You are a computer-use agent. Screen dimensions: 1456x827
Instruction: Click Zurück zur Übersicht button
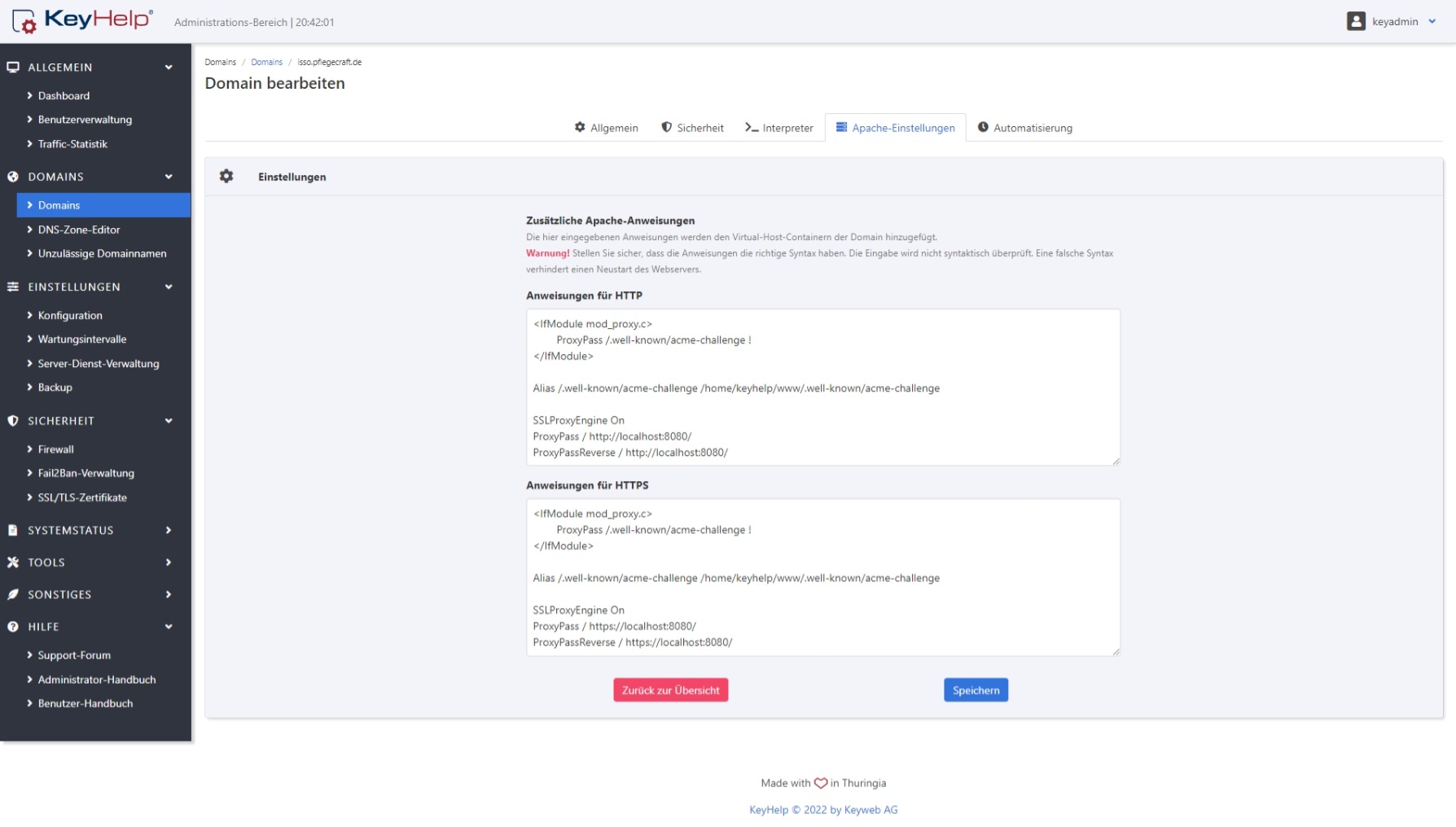670,690
